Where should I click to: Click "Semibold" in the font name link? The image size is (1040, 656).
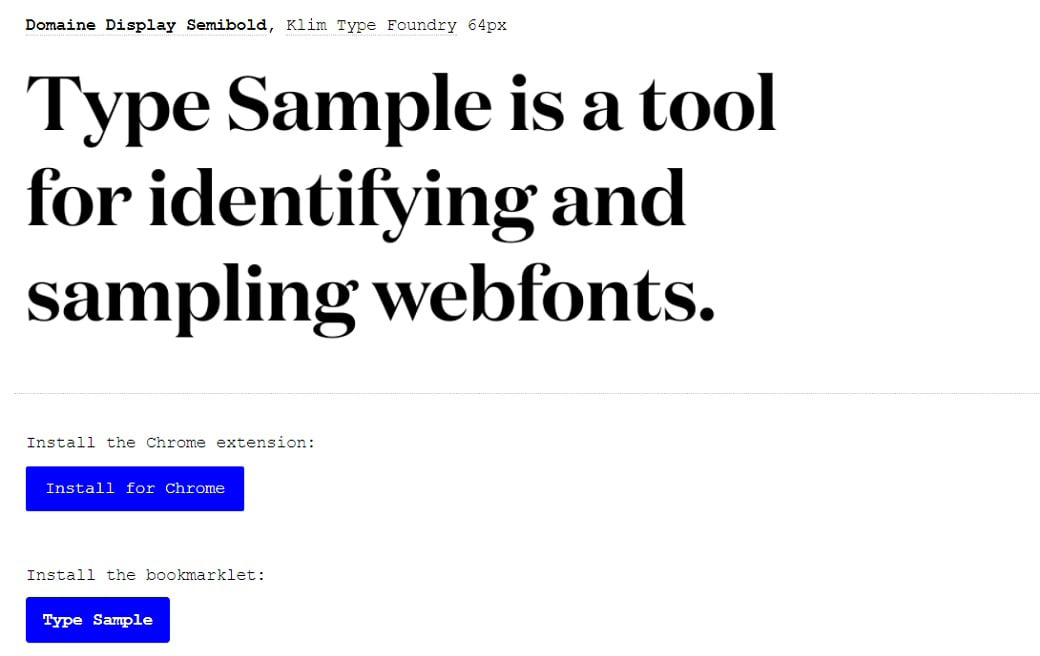(227, 25)
